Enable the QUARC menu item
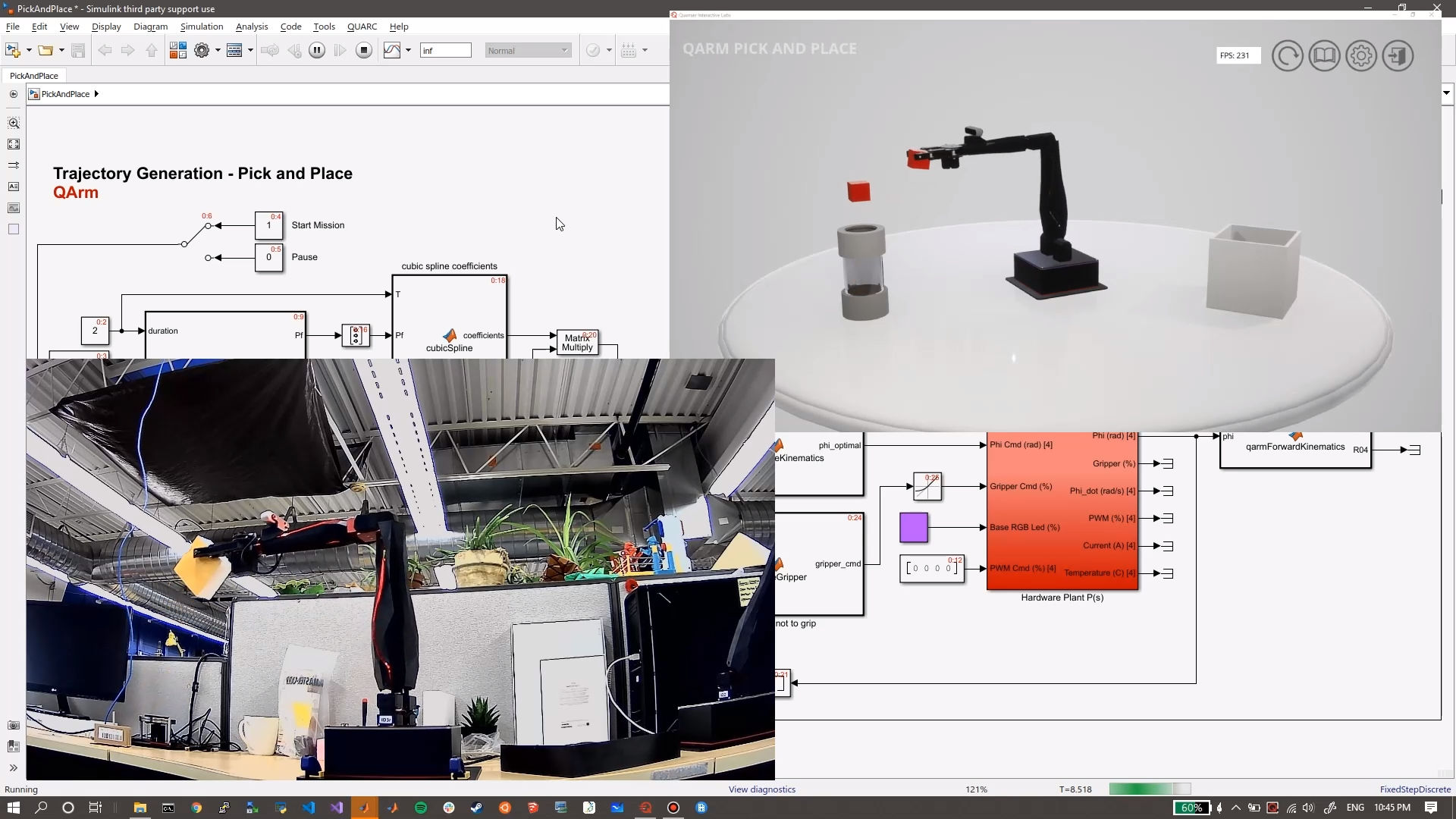1456x819 pixels. 361,26
